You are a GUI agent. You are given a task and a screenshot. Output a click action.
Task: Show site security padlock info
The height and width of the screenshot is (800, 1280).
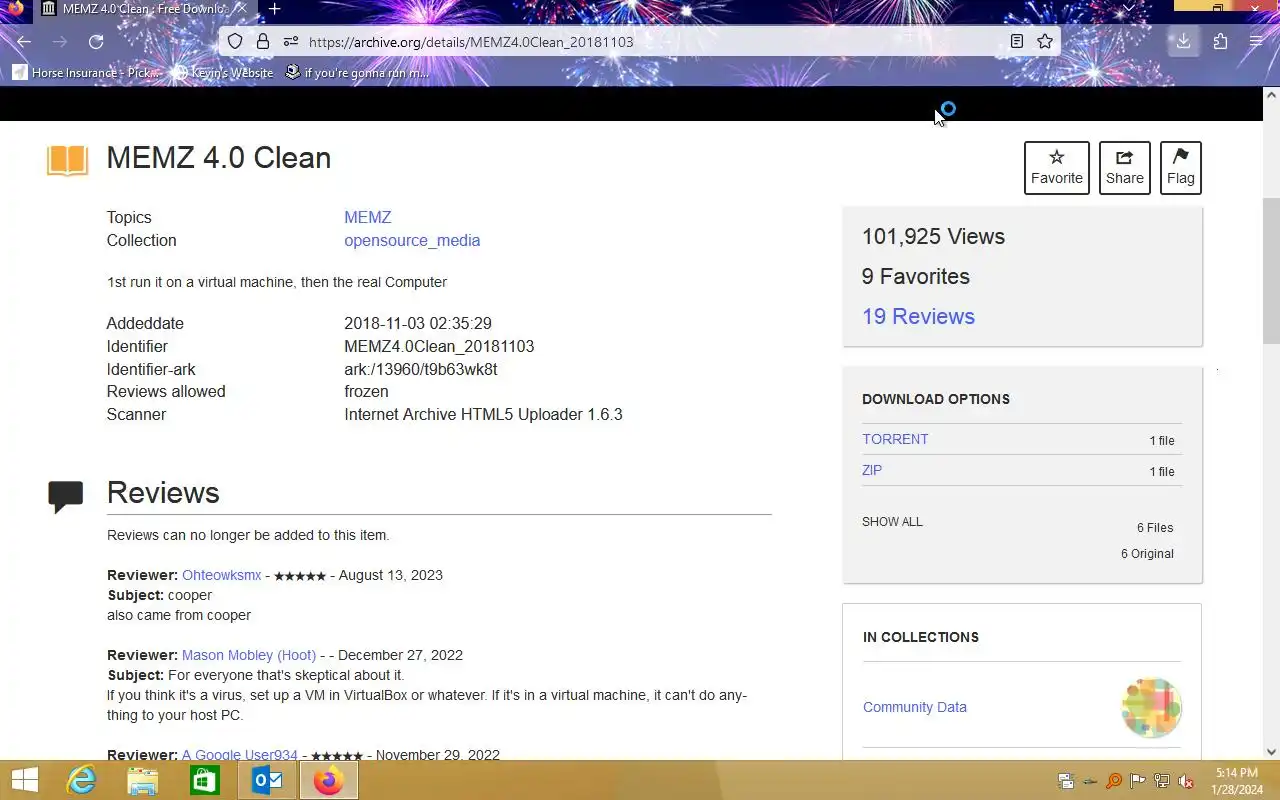[x=263, y=42]
